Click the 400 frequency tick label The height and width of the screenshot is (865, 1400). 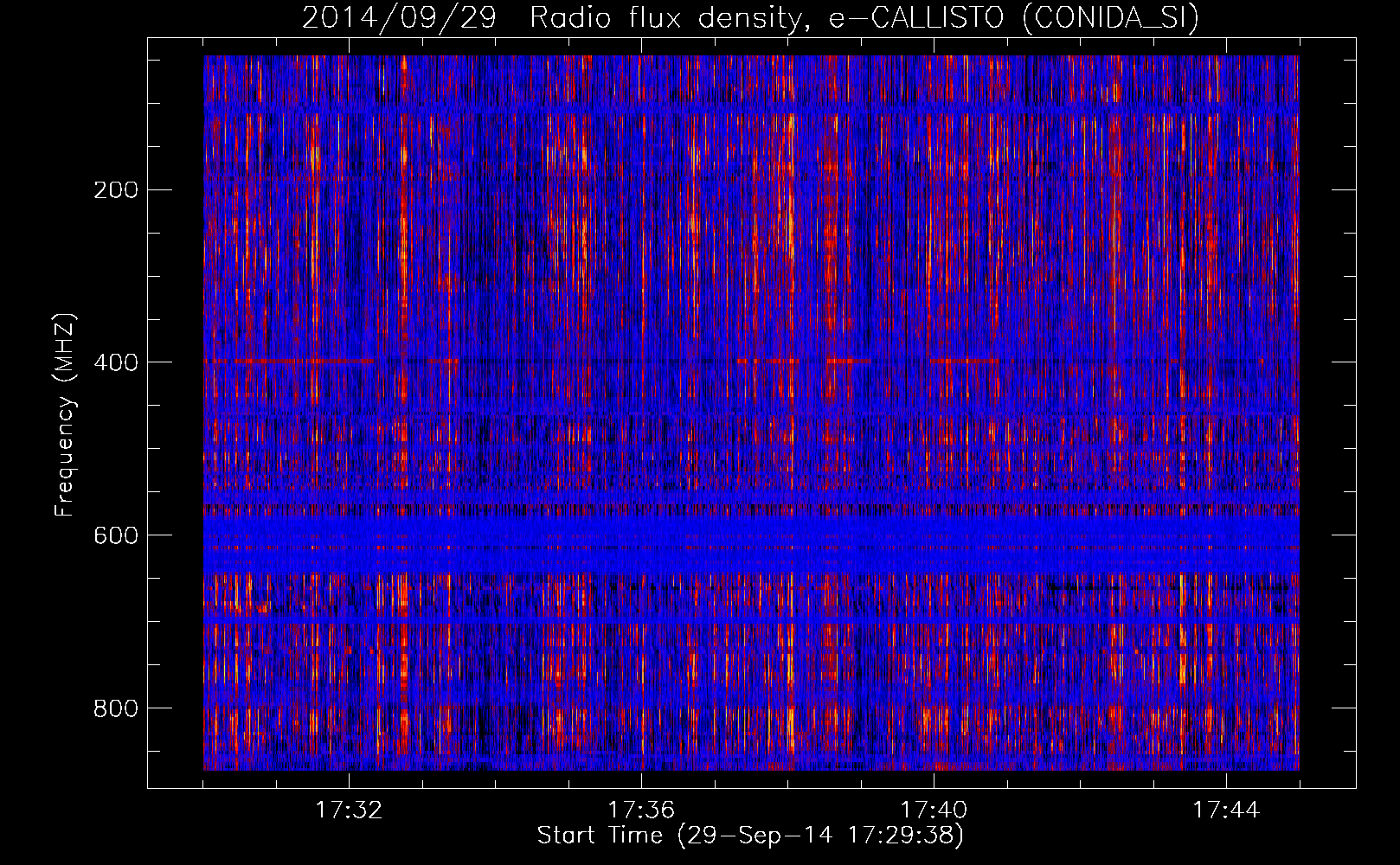pyautogui.click(x=116, y=362)
